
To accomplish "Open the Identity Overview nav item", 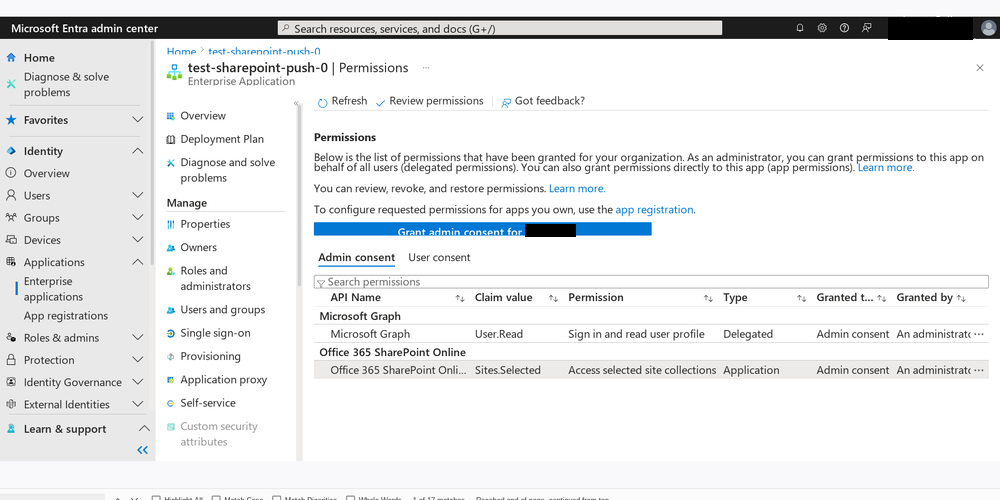I will pos(47,173).
